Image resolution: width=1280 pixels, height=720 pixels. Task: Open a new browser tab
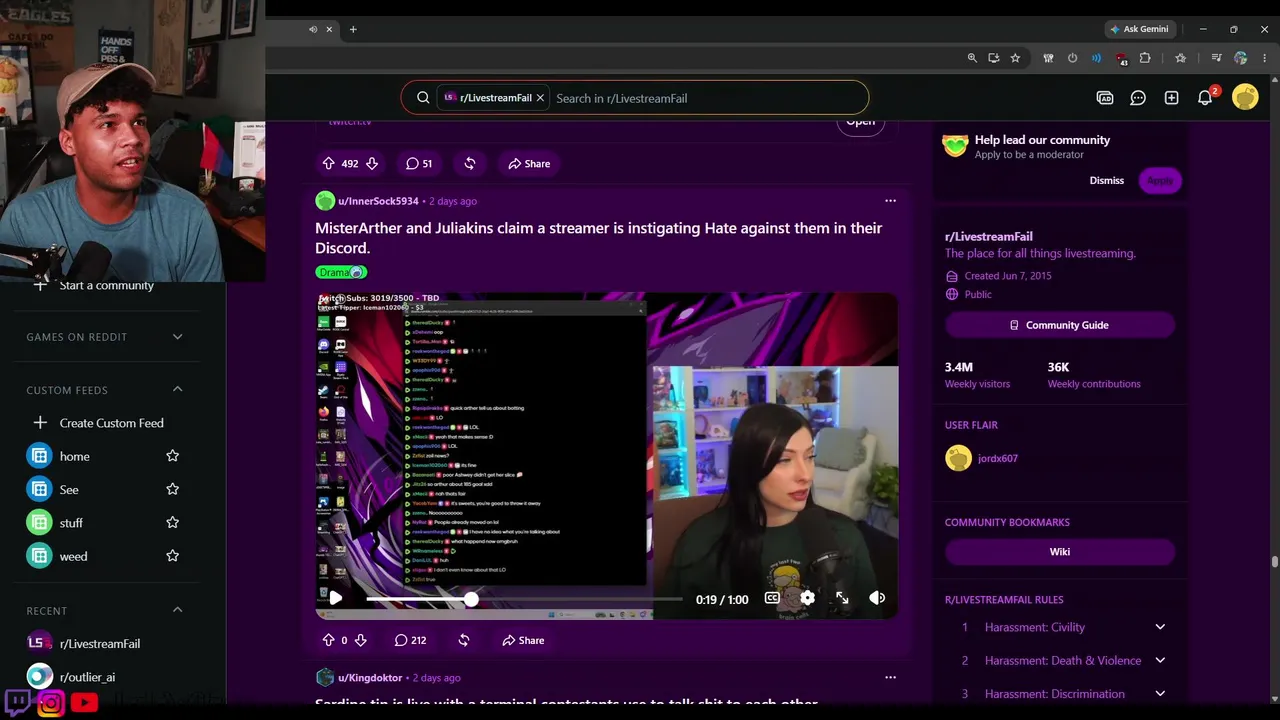click(x=353, y=29)
